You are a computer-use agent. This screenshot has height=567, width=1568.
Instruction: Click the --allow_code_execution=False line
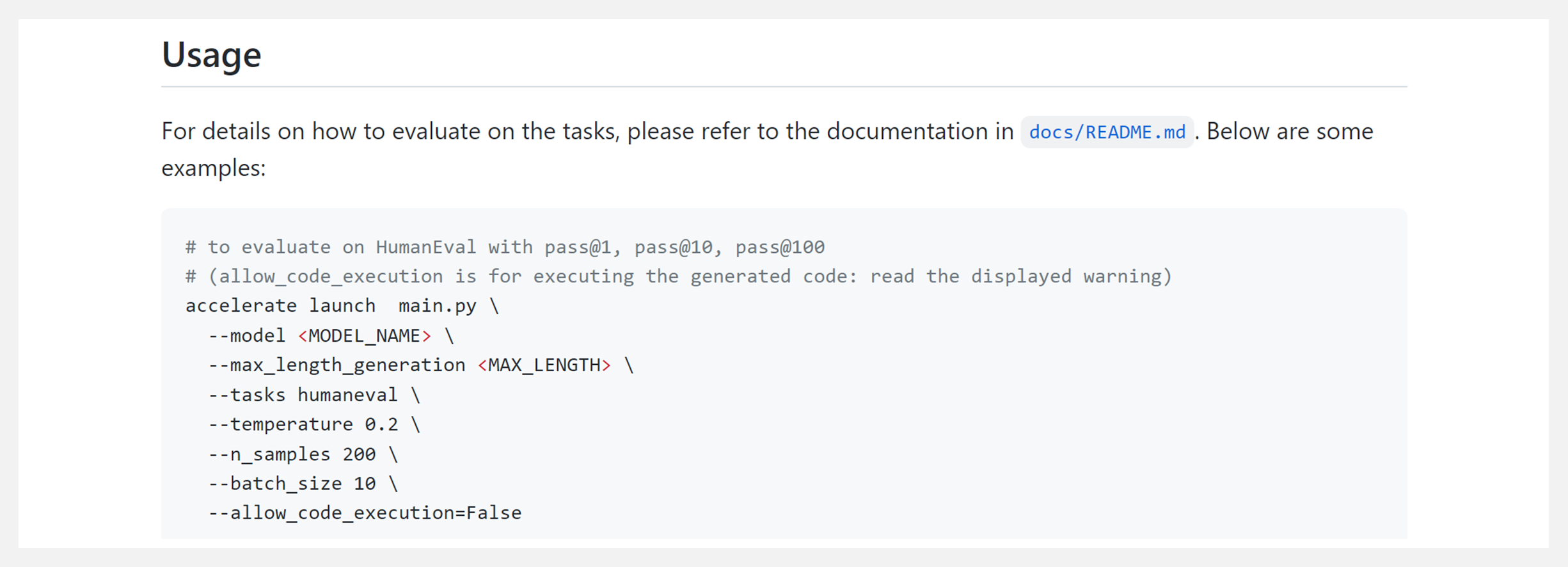click(x=365, y=513)
